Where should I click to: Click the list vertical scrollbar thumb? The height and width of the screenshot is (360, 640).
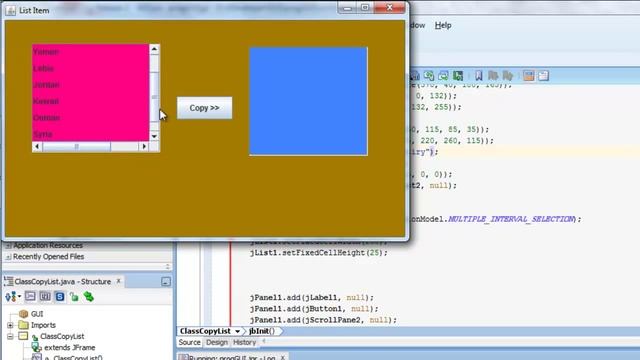coord(154,97)
